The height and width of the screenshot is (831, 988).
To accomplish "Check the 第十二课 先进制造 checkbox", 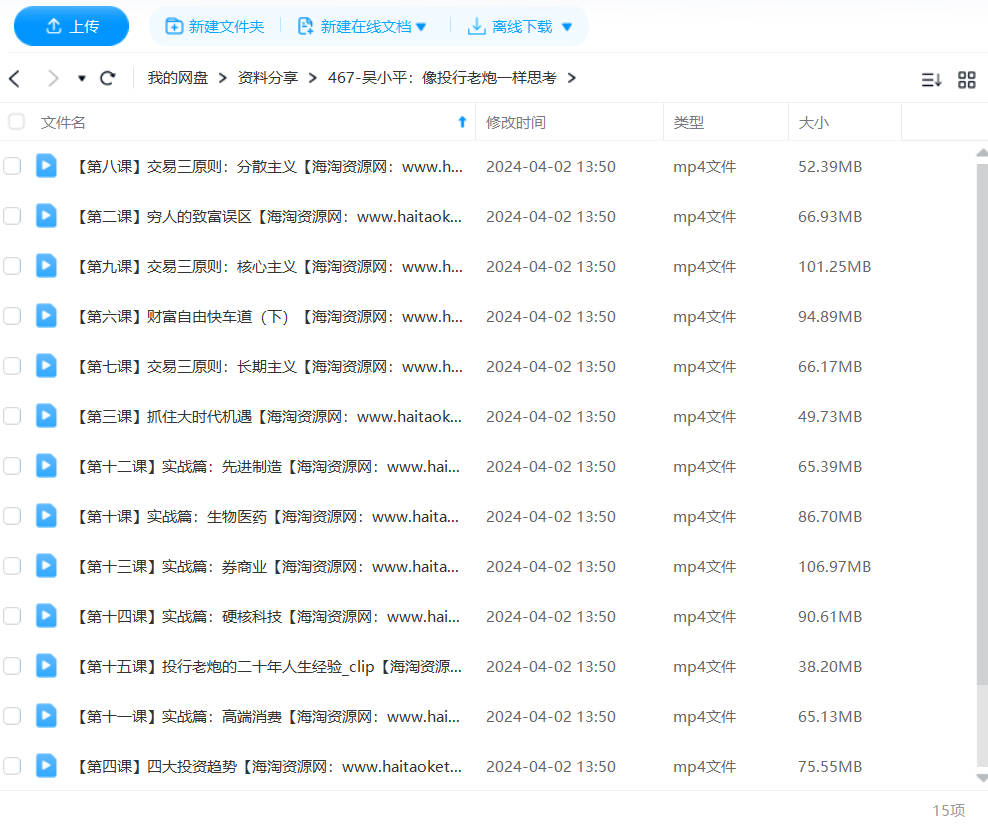I will coord(12,466).
